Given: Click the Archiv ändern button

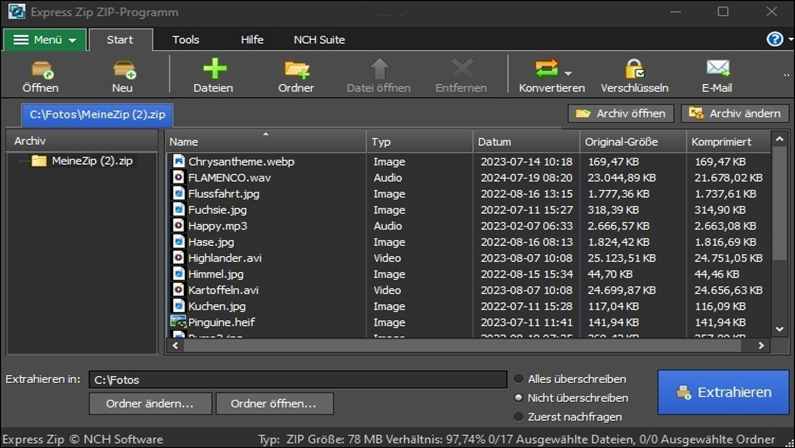Looking at the screenshot, I should 735,114.
